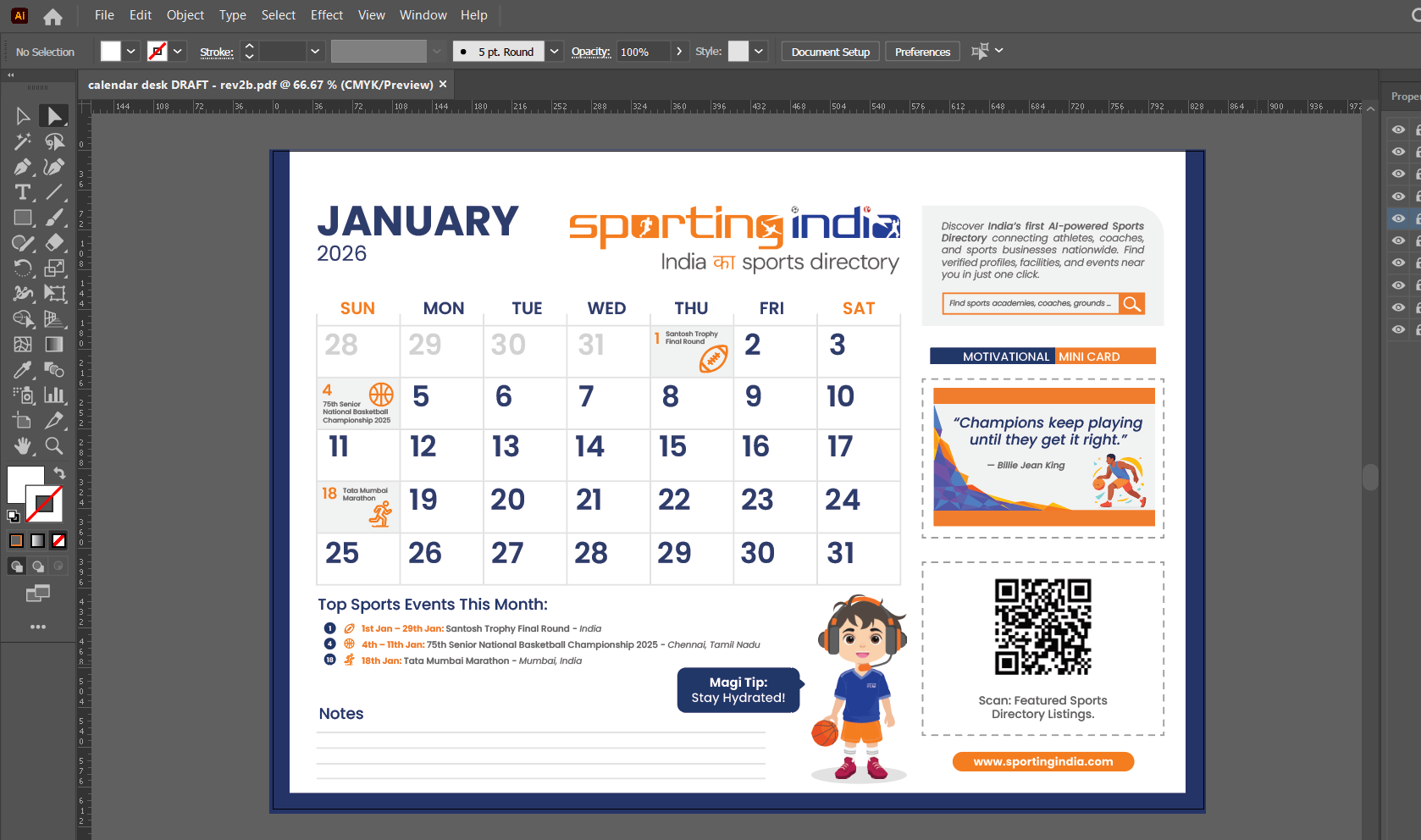Hide the highlighted layer via its eye icon
This screenshot has width=1421, height=840.
click(x=1398, y=218)
